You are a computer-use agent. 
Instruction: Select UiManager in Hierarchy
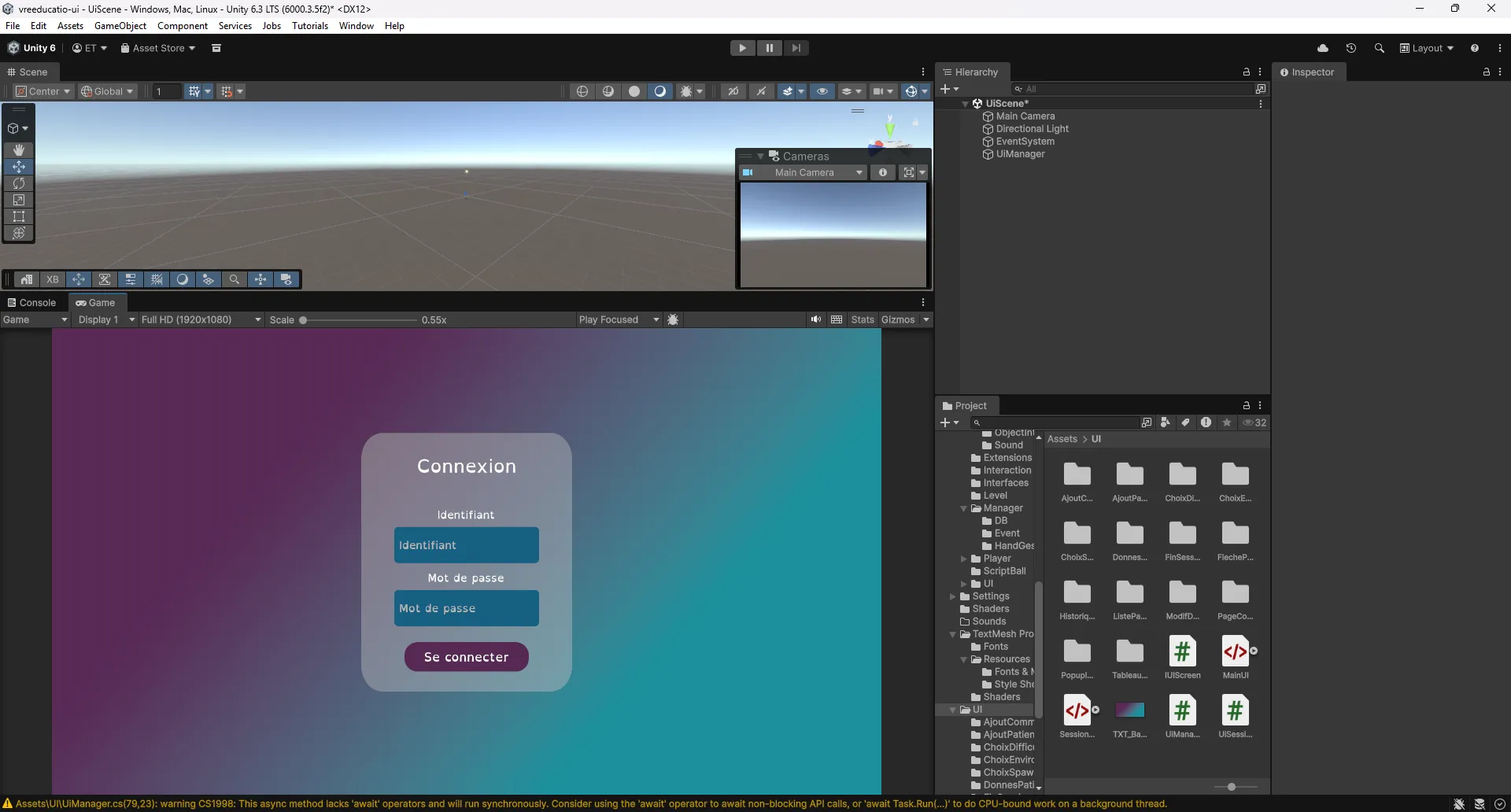coord(1020,154)
